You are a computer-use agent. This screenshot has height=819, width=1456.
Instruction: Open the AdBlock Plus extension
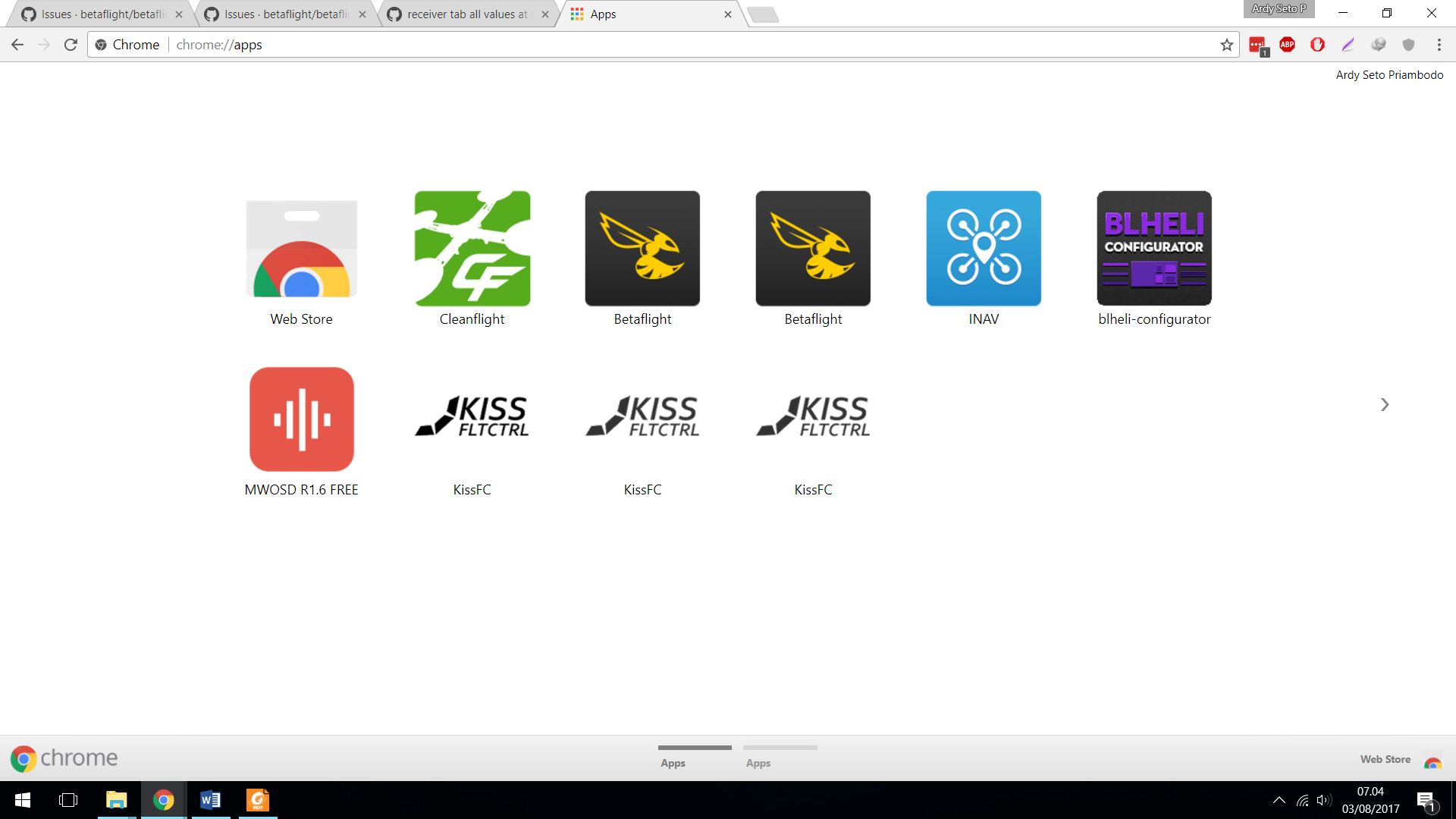(1287, 45)
